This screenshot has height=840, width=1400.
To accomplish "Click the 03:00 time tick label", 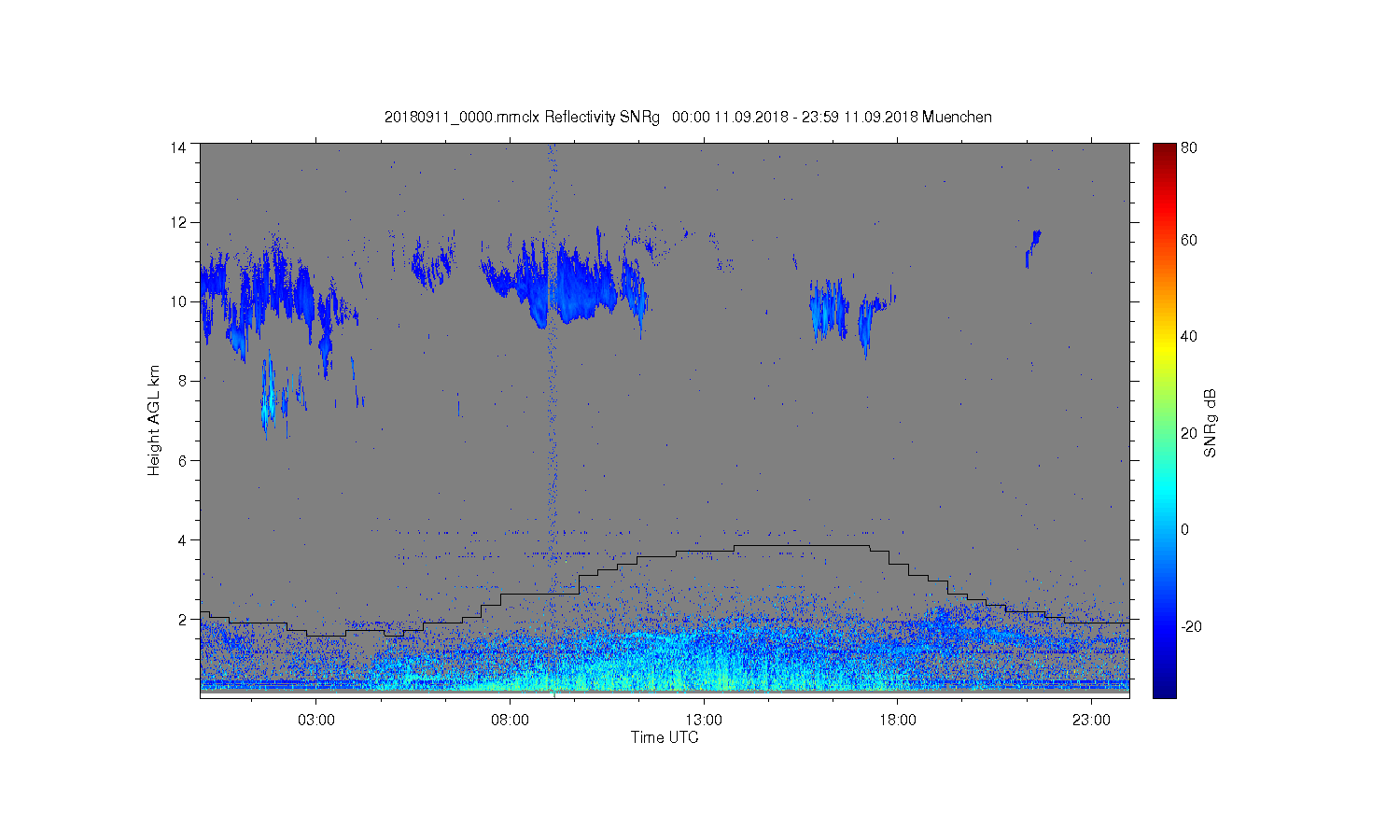I will tap(316, 721).
